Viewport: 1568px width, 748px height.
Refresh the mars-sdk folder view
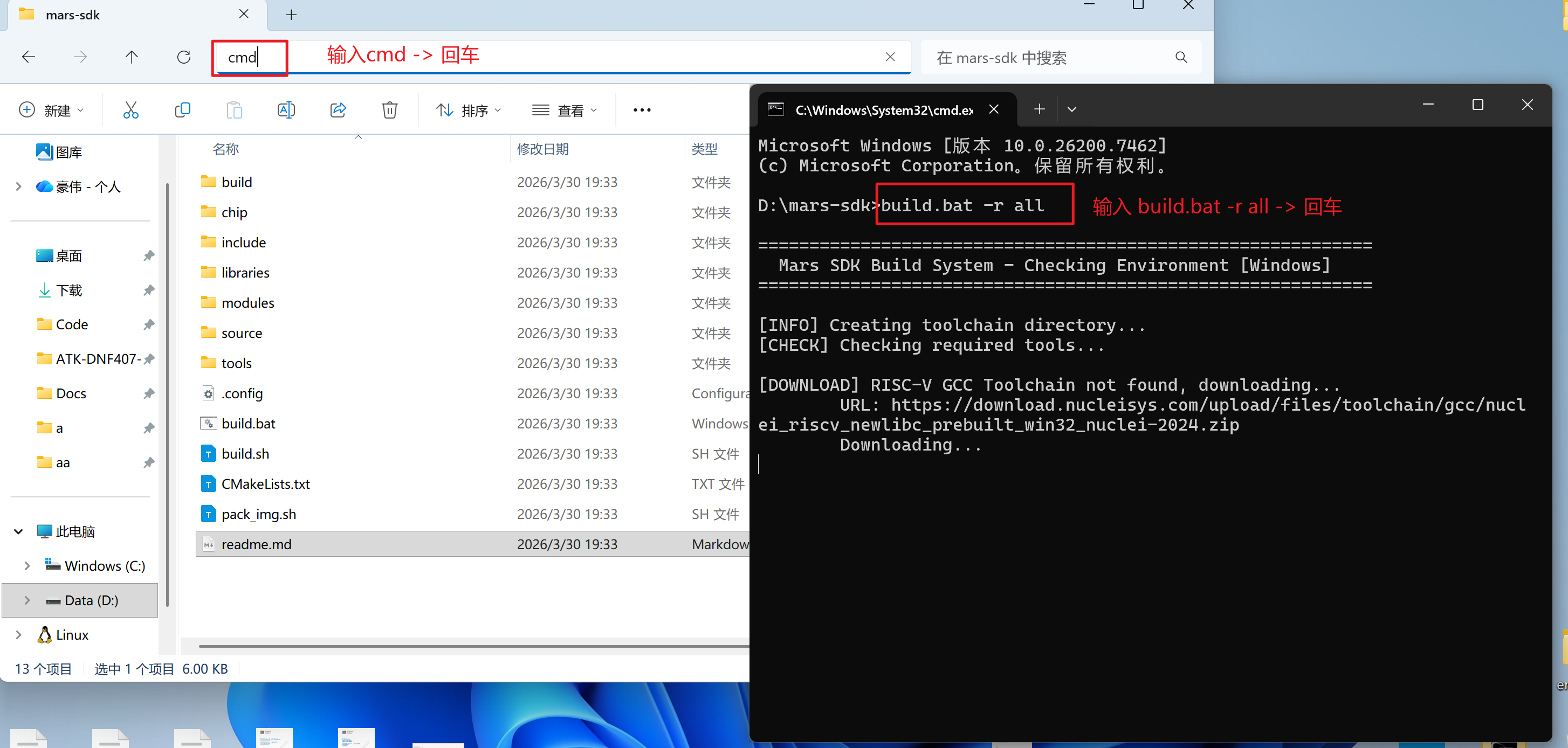pos(183,57)
